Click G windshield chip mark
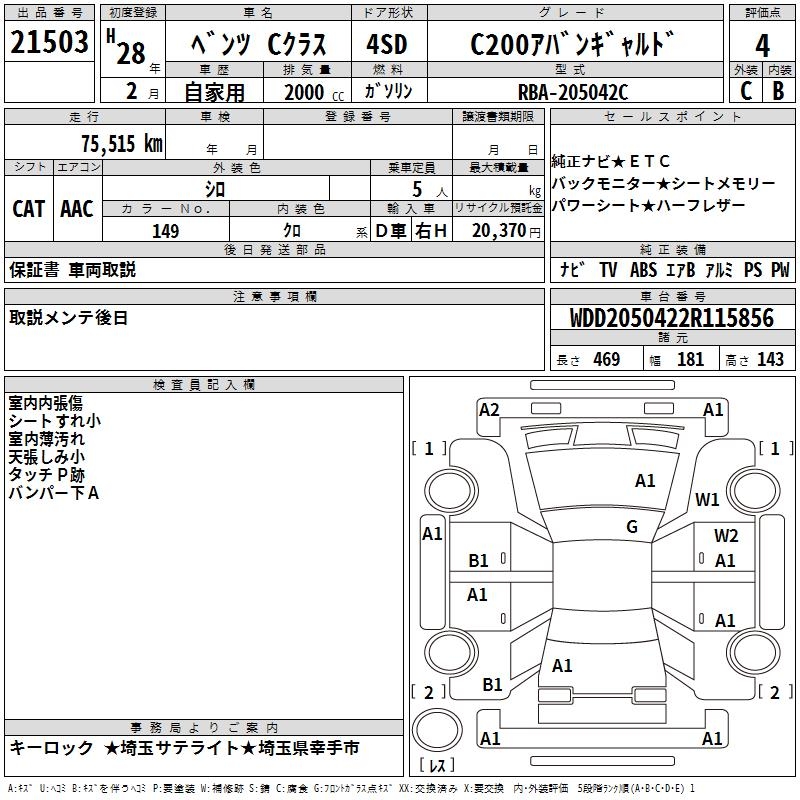 (632, 527)
